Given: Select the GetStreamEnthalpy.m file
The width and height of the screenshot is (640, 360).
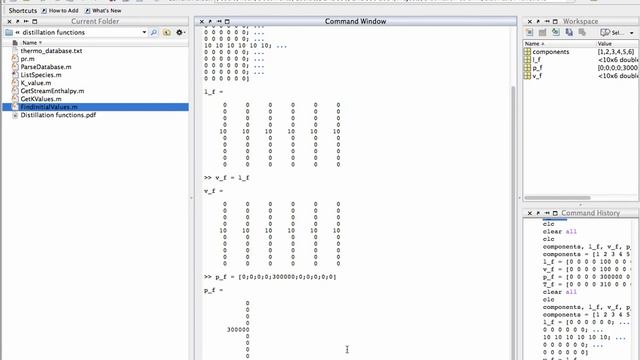Looking at the screenshot, I should pos(52,91).
